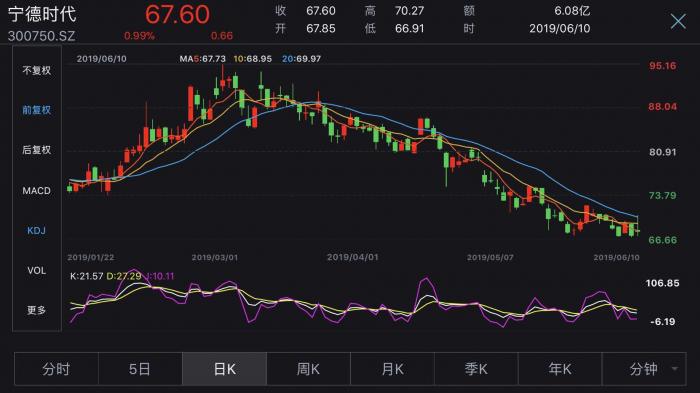Expand the 分钟 dropdown arrow
Viewport: 700px width, 393px height.
[675, 369]
